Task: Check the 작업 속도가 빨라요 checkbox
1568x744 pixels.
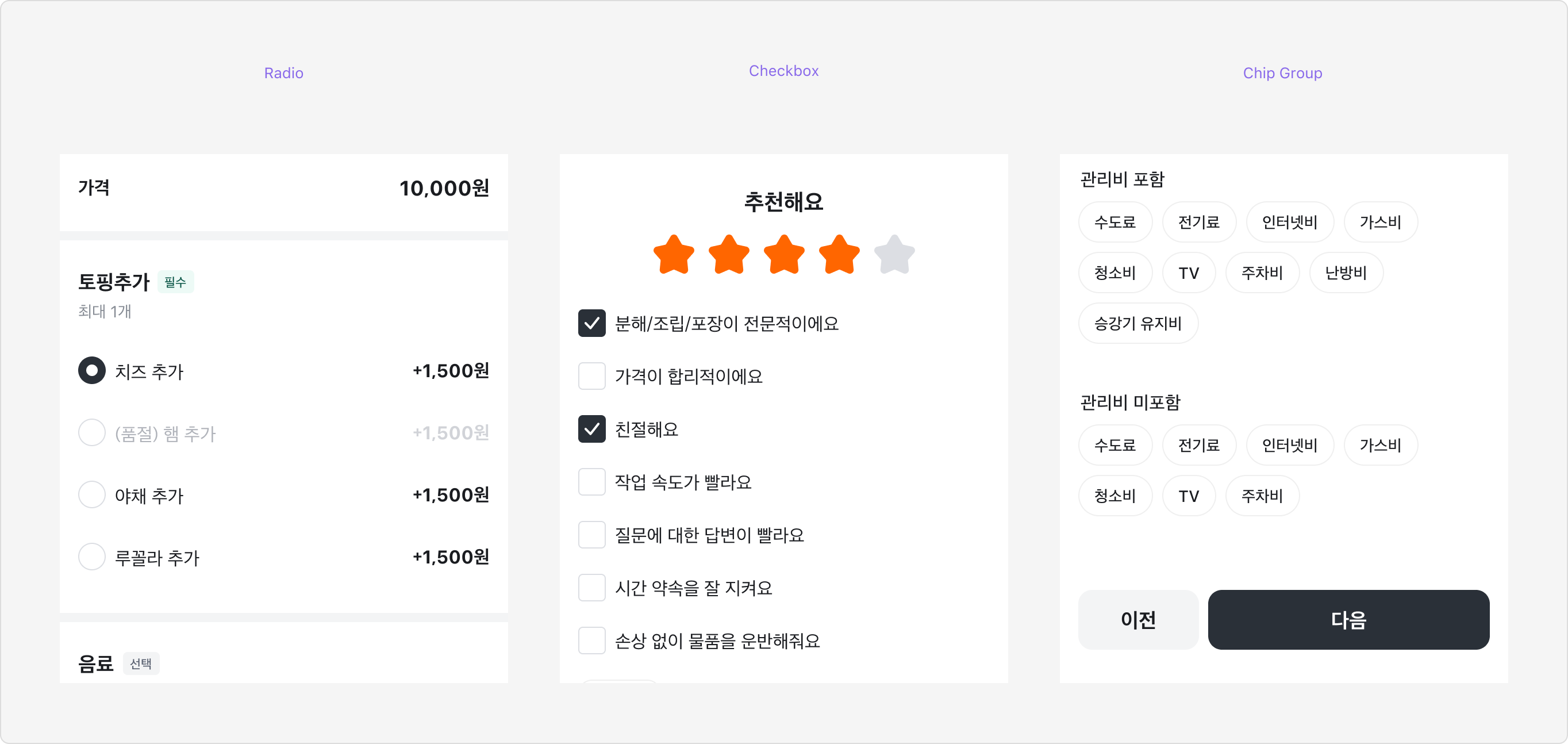Action: 591,482
